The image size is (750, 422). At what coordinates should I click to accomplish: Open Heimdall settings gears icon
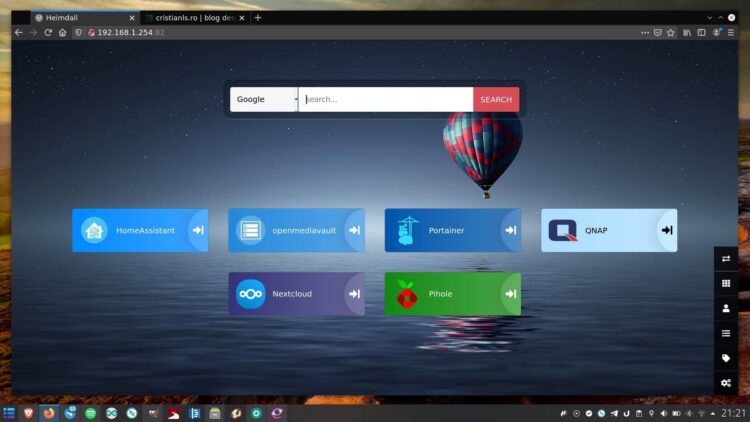[x=726, y=383]
